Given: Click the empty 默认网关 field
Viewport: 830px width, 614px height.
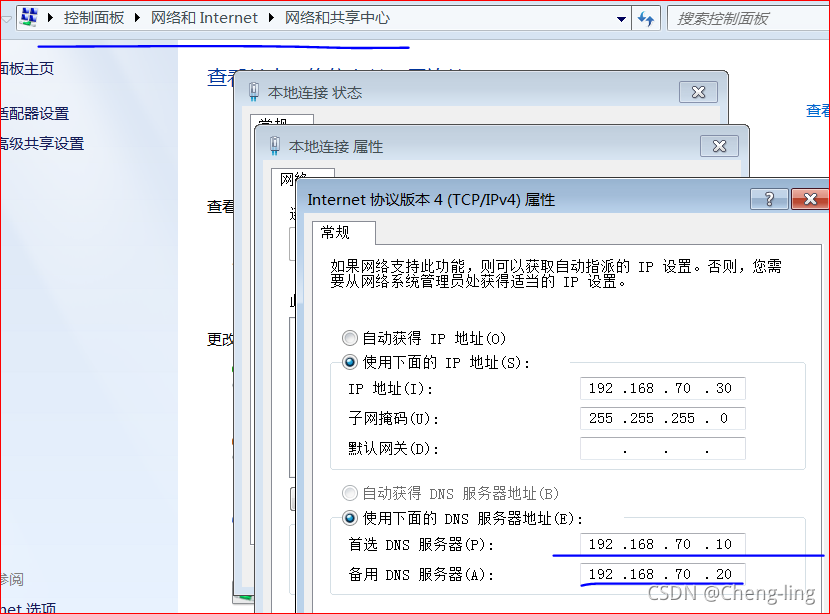Looking at the screenshot, I should pos(663,449).
